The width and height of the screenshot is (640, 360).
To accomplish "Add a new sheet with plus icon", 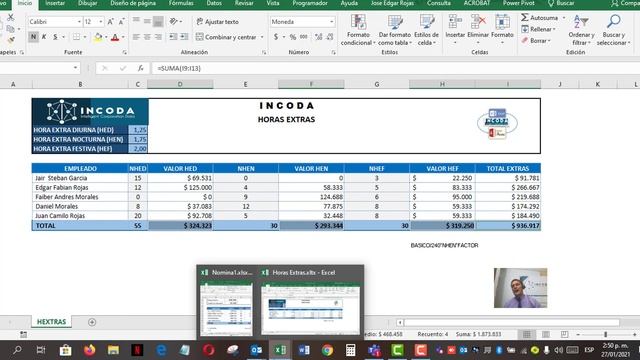I will (92, 322).
